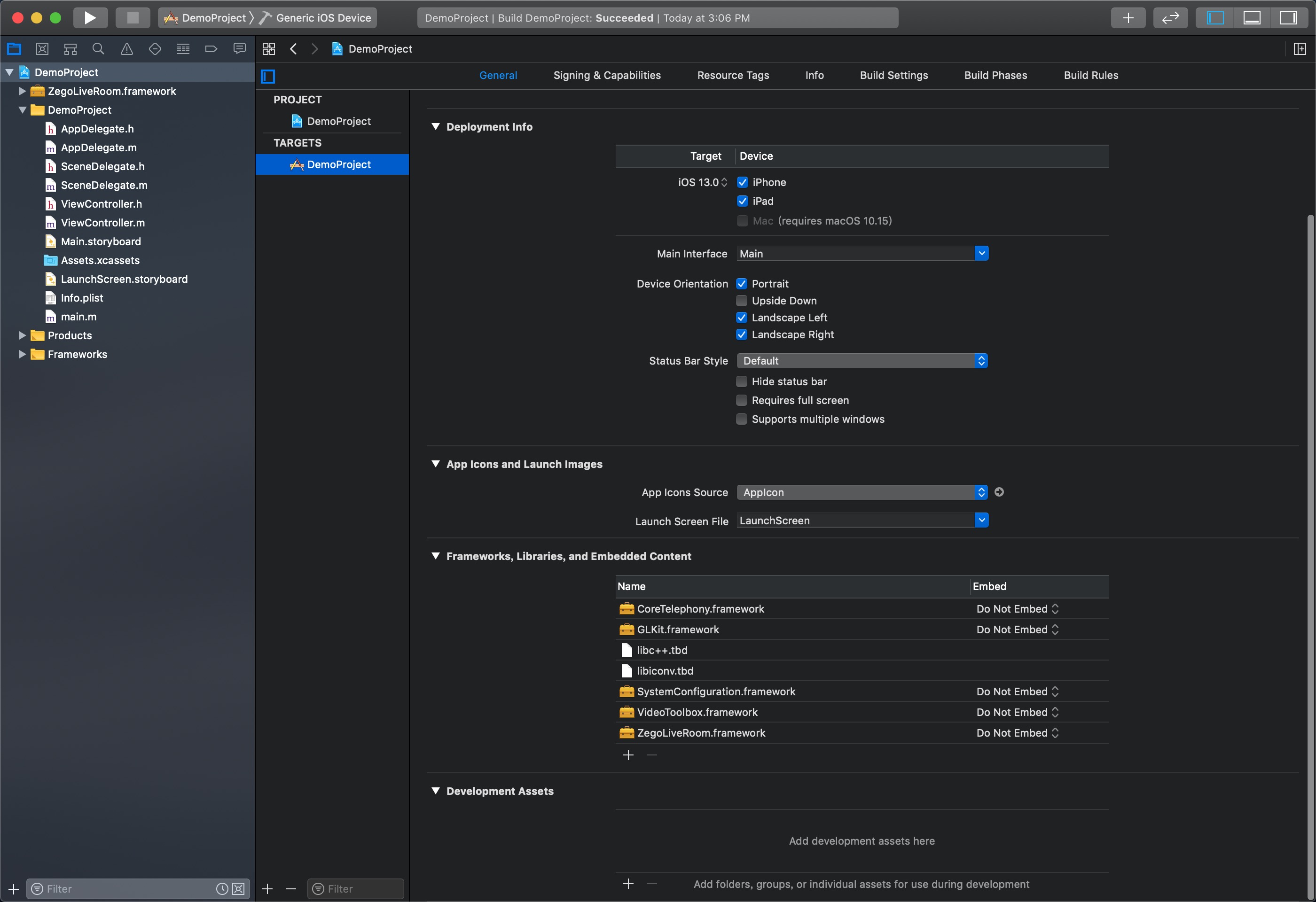Viewport: 1316px width, 902px height.
Task: Disable Portrait orientation
Action: coord(741,283)
